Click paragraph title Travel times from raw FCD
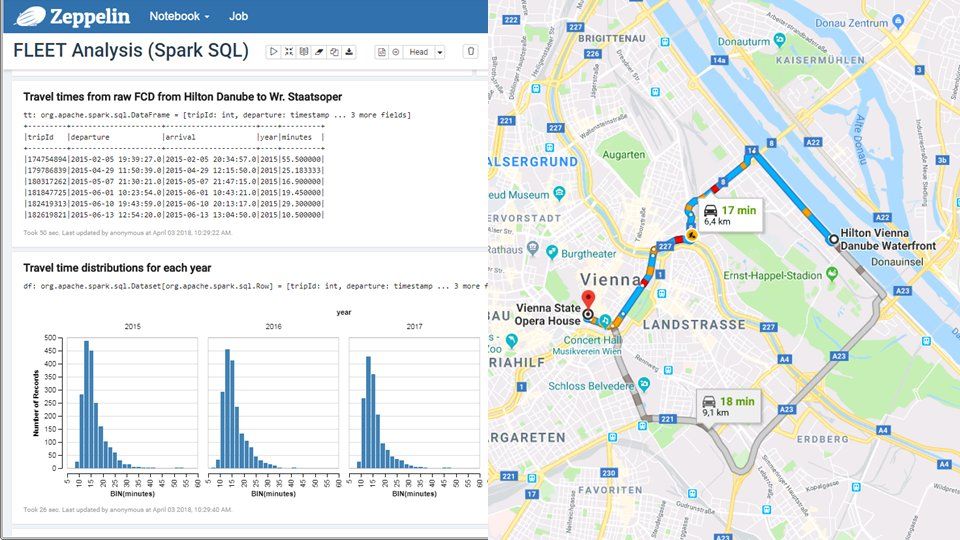 182,97
